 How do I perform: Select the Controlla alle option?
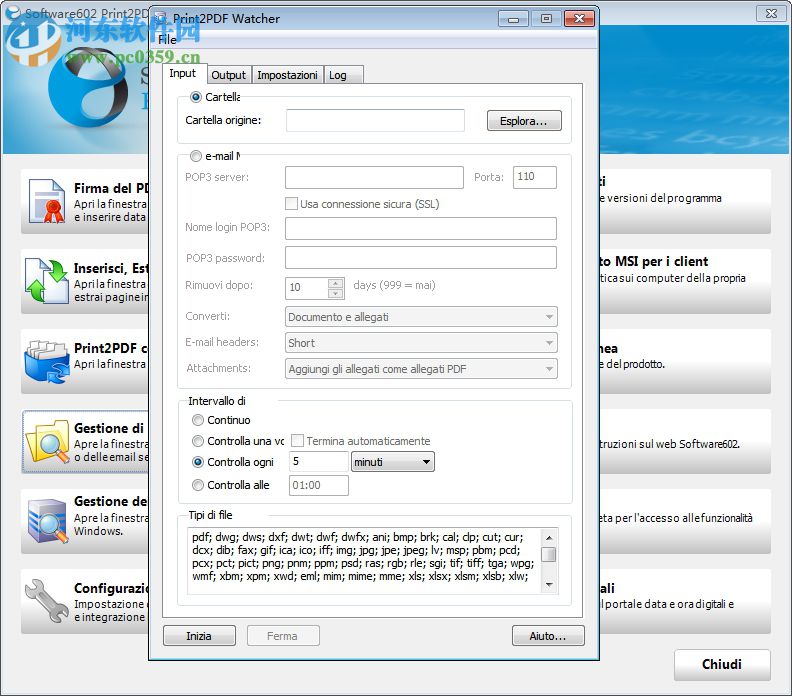pyautogui.click(x=198, y=485)
